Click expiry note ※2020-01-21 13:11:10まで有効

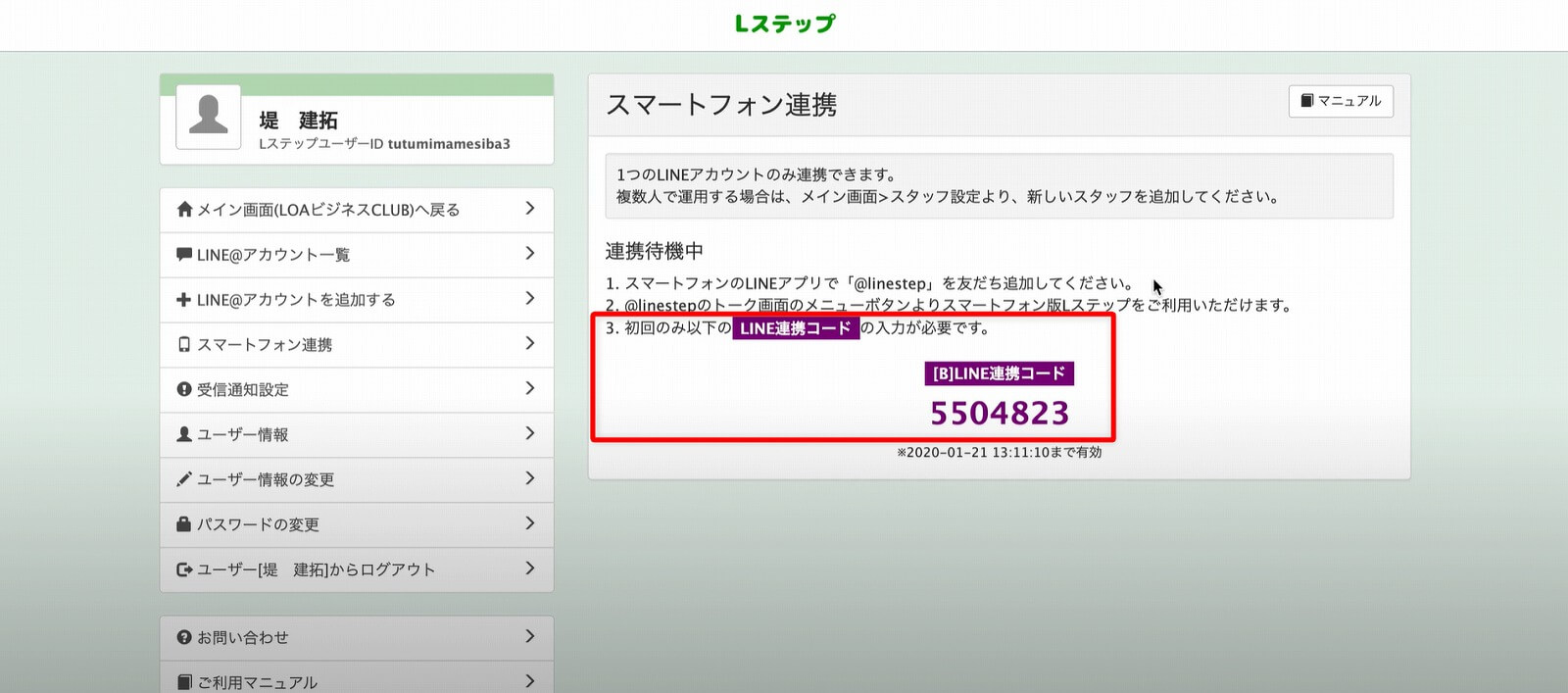coord(1000,452)
